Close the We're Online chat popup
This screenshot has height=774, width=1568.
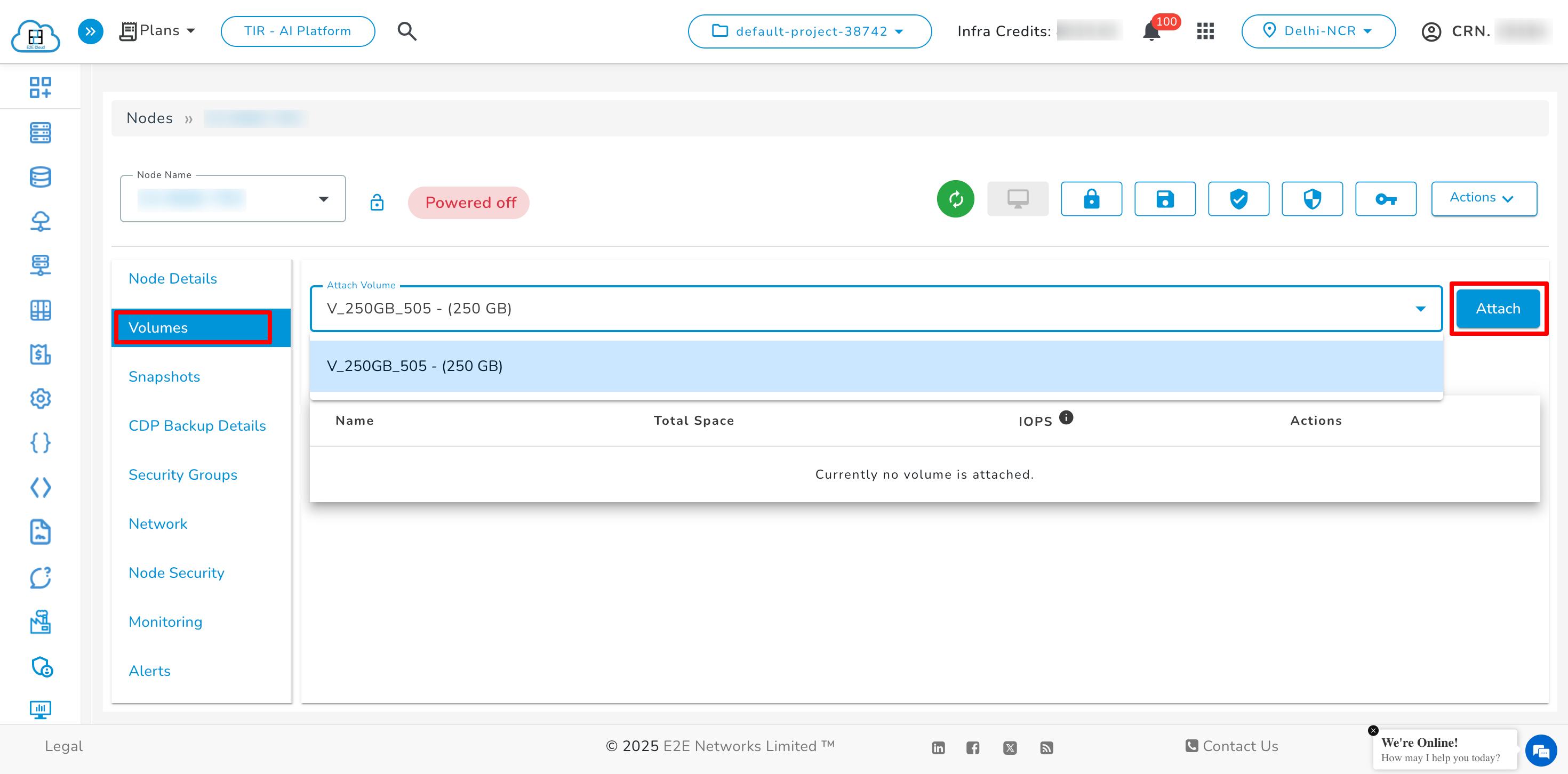[x=1373, y=730]
